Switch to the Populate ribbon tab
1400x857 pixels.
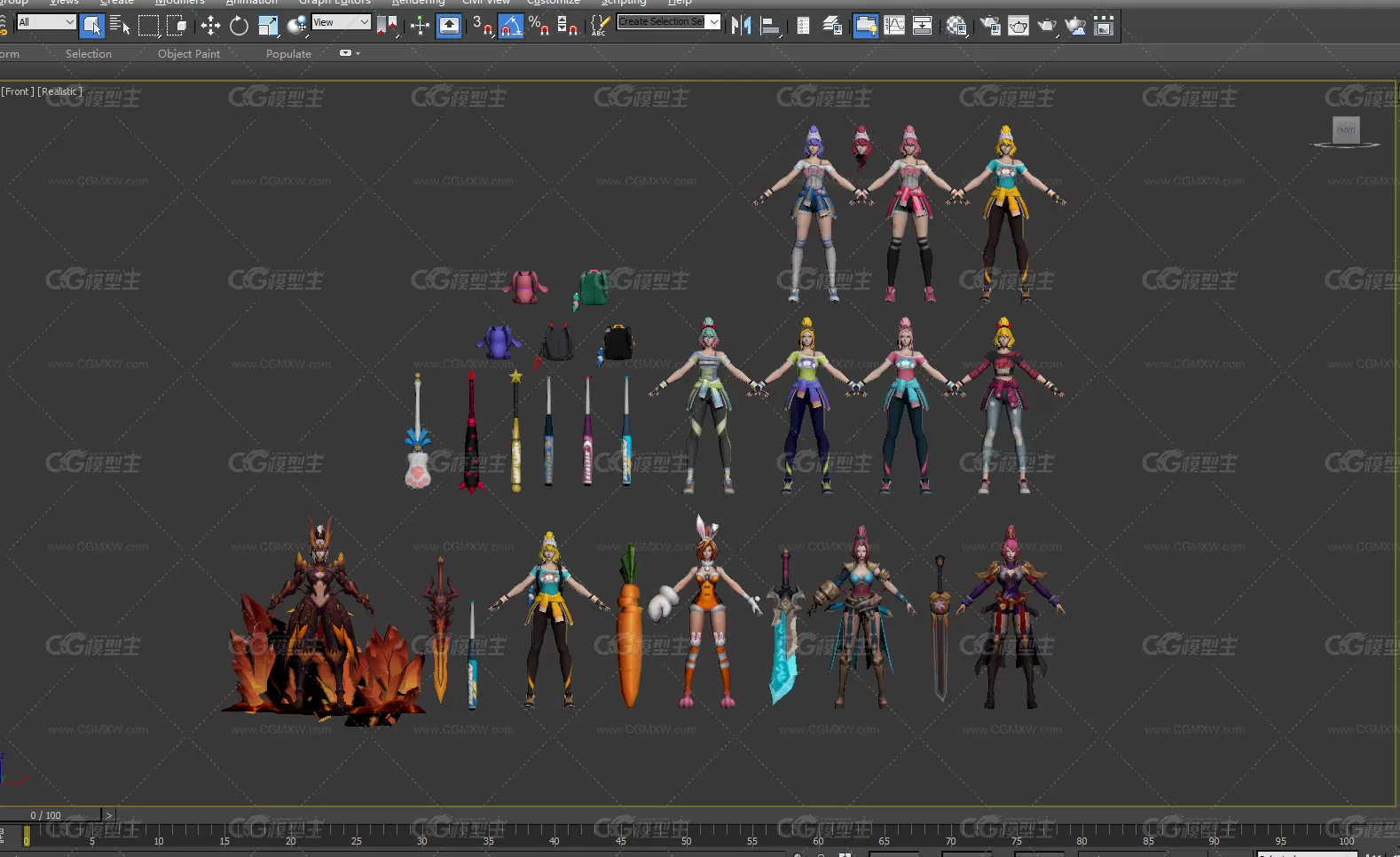point(288,54)
